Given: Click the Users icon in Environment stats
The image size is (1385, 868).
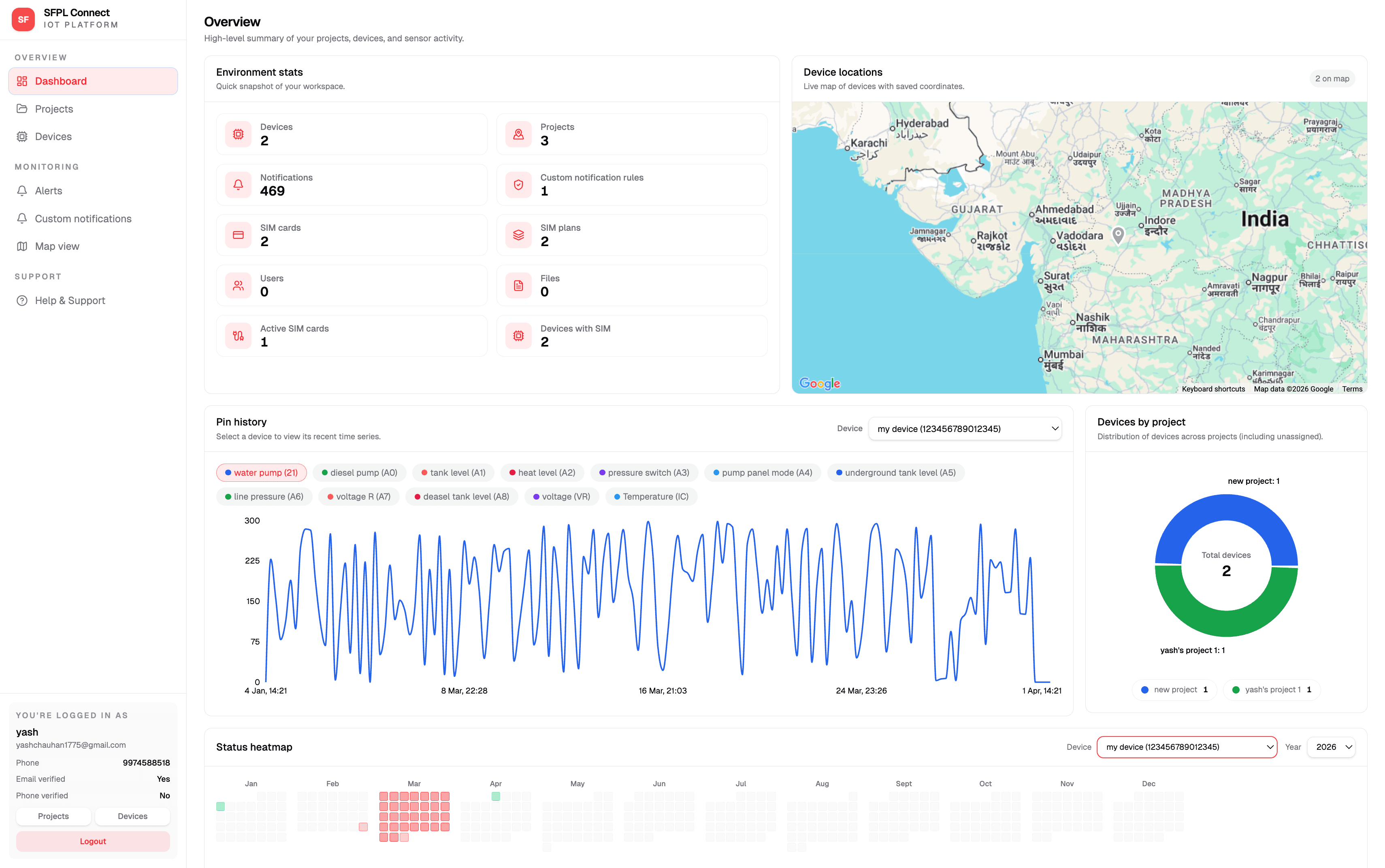Looking at the screenshot, I should 238,285.
